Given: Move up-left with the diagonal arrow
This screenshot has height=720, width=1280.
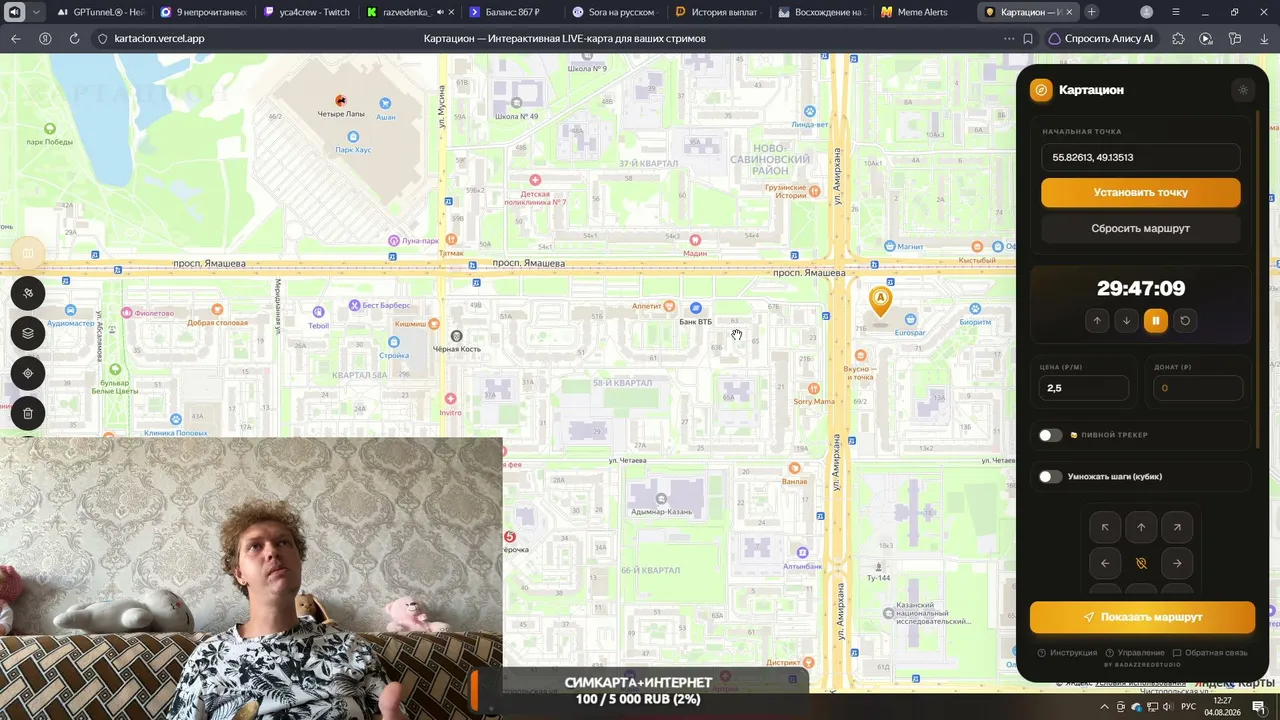Looking at the screenshot, I should tap(1105, 527).
